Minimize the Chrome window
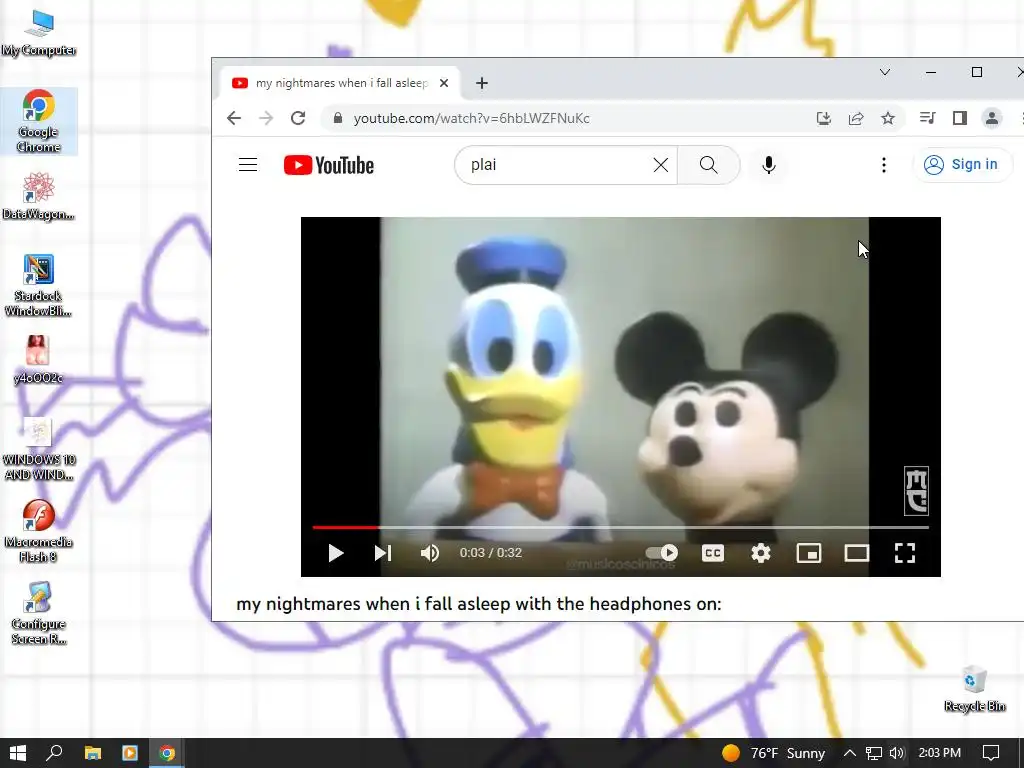This screenshot has width=1024, height=768. click(x=931, y=72)
